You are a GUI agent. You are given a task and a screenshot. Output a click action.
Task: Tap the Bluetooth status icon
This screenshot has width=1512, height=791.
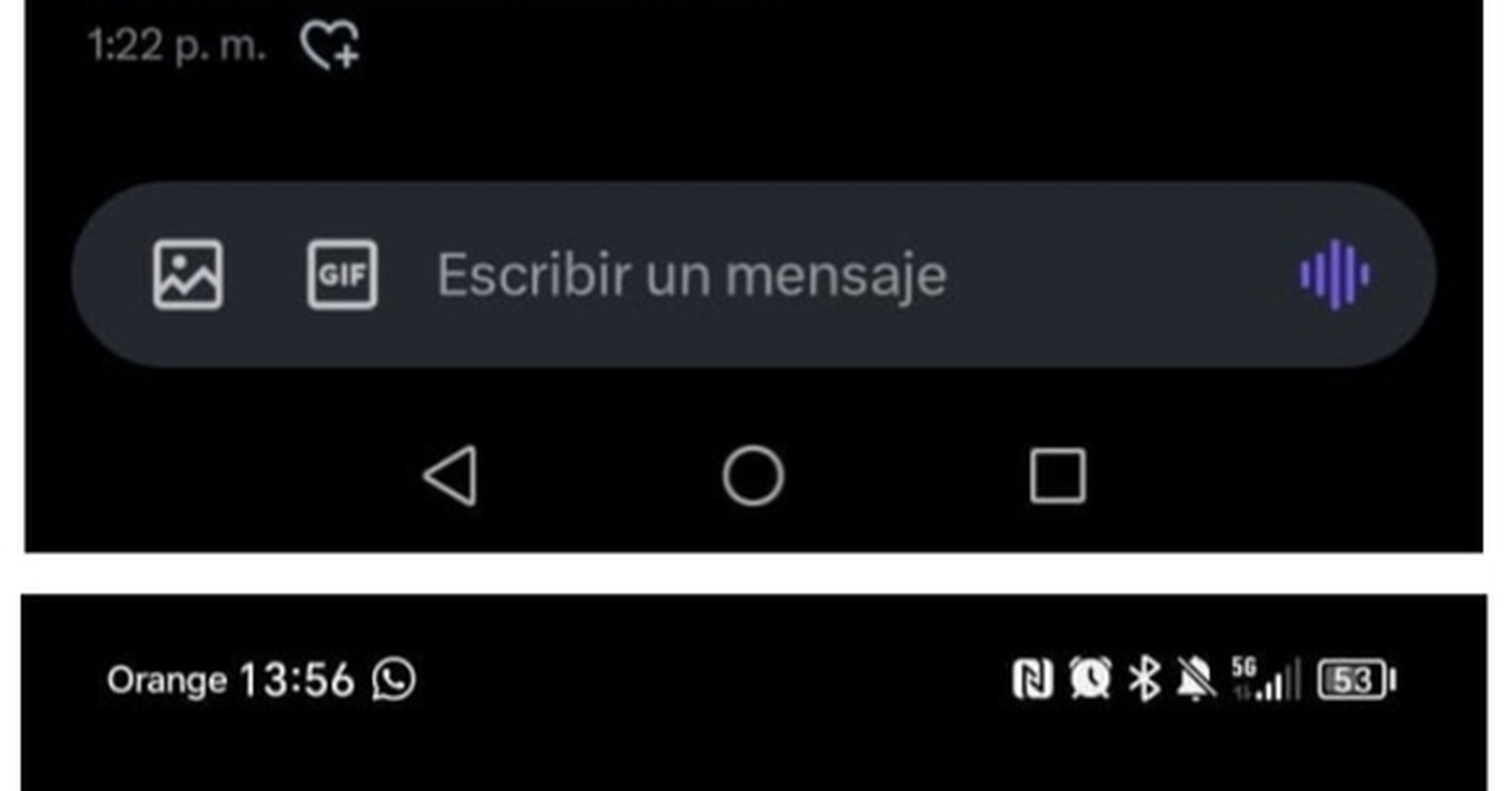tap(1145, 678)
